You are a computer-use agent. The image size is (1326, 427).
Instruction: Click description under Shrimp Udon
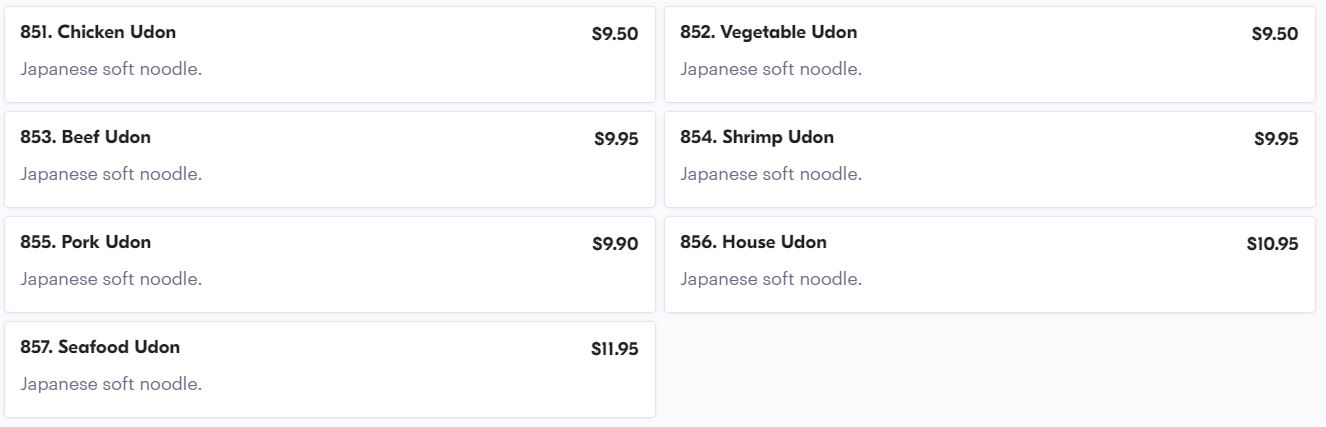tap(771, 174)
